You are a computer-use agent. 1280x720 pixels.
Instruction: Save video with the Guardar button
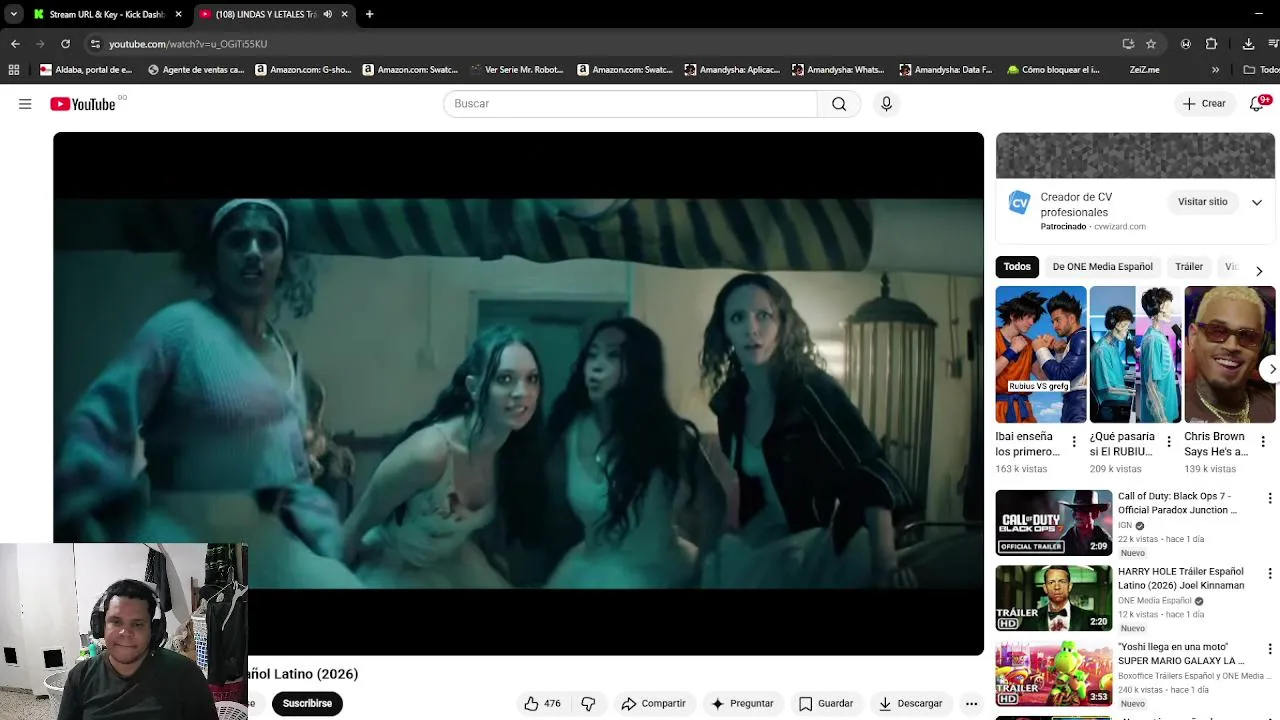[826, 704]
